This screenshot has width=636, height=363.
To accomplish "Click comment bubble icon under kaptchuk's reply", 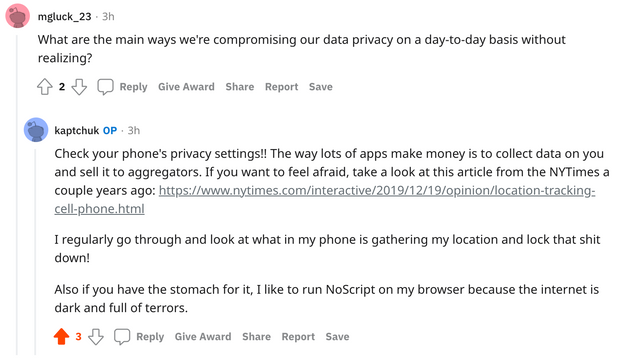I will pos(122,337).
